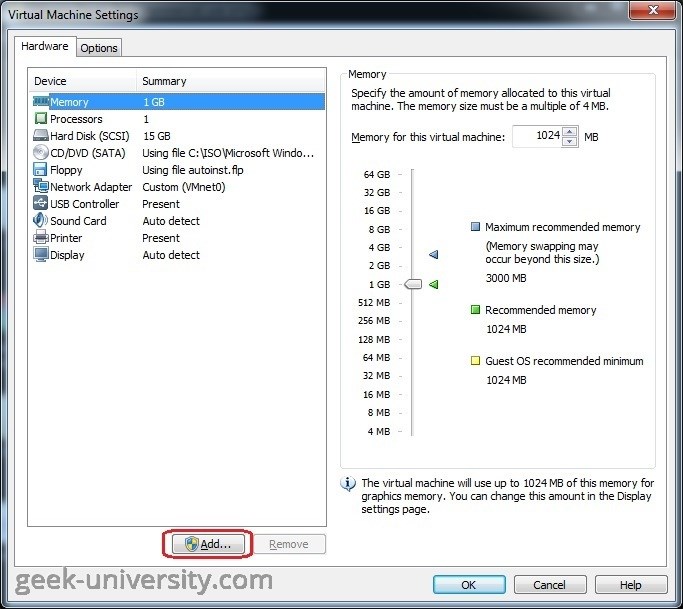Select the Processors row label
Screen dimensions: 683x609
[76, 119]
